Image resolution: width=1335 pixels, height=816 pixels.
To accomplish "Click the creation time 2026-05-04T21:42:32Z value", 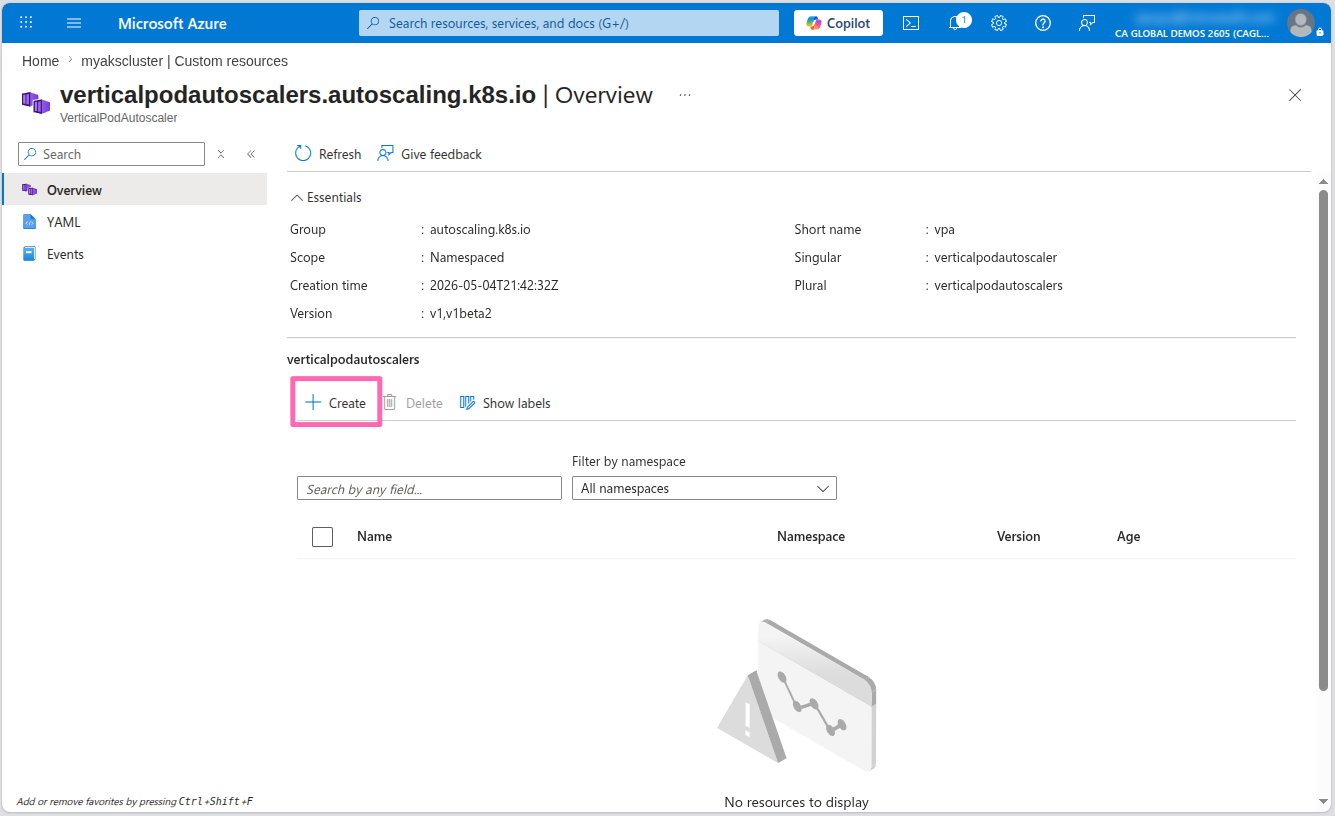I will pos(494,285).
